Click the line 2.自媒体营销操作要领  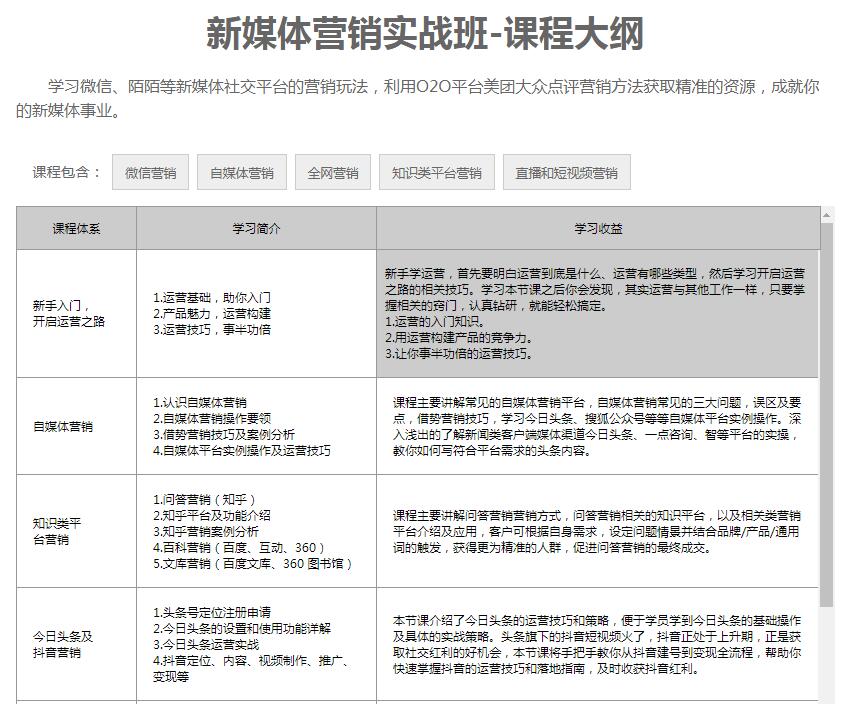coord(212,418)
